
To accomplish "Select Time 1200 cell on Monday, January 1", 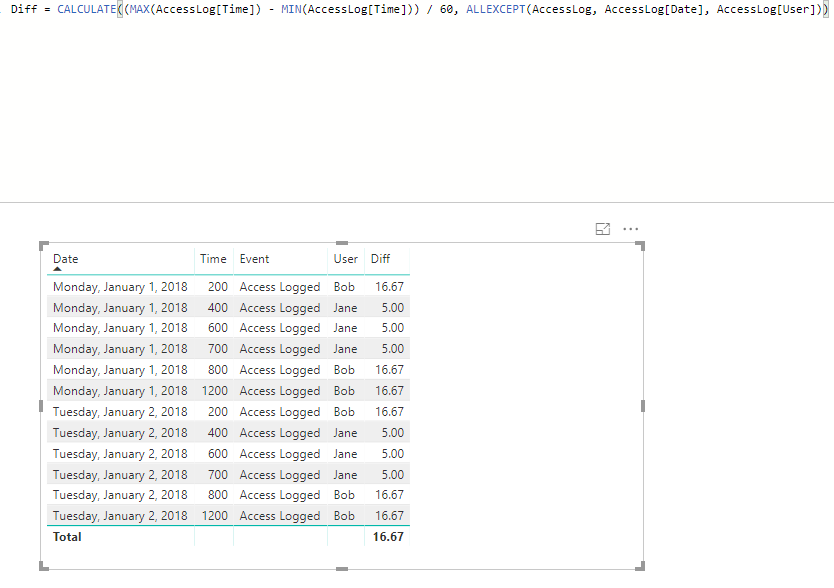I will click(215, 391).
